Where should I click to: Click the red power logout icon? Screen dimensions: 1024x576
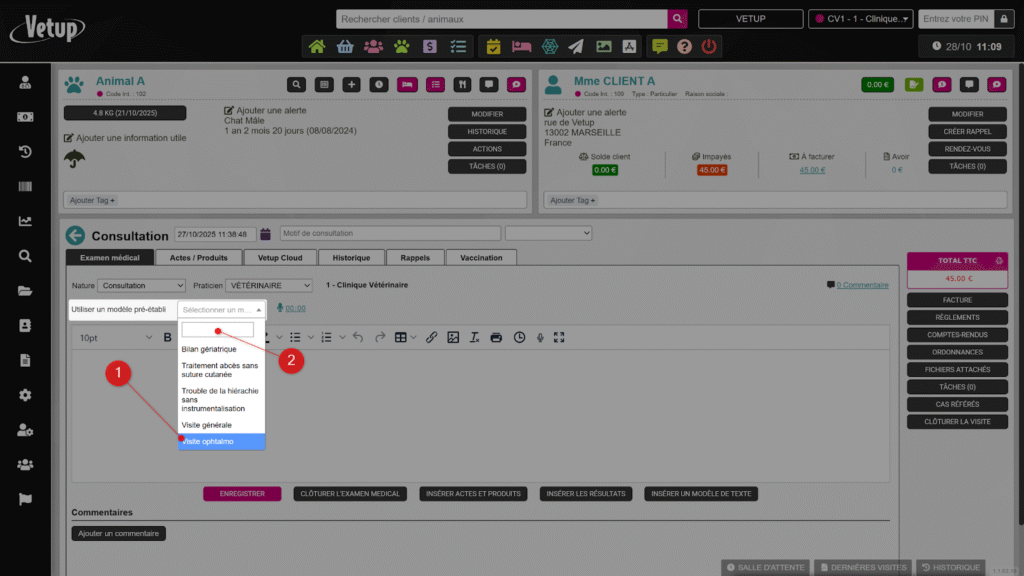click(x=709, y=46)
